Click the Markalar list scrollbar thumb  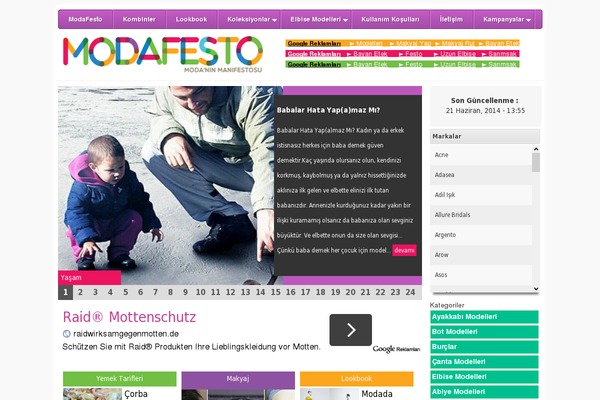(x=536, y=163)
